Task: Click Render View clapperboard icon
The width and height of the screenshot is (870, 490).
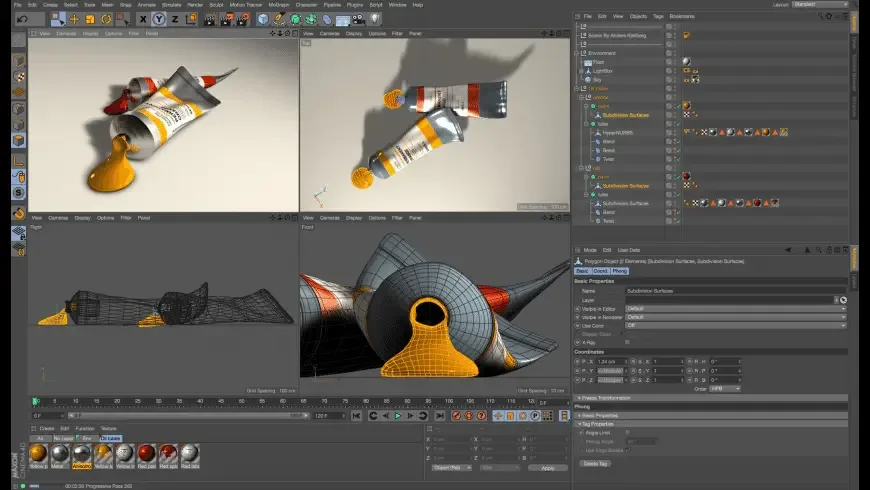Action: tap(210, 19)
